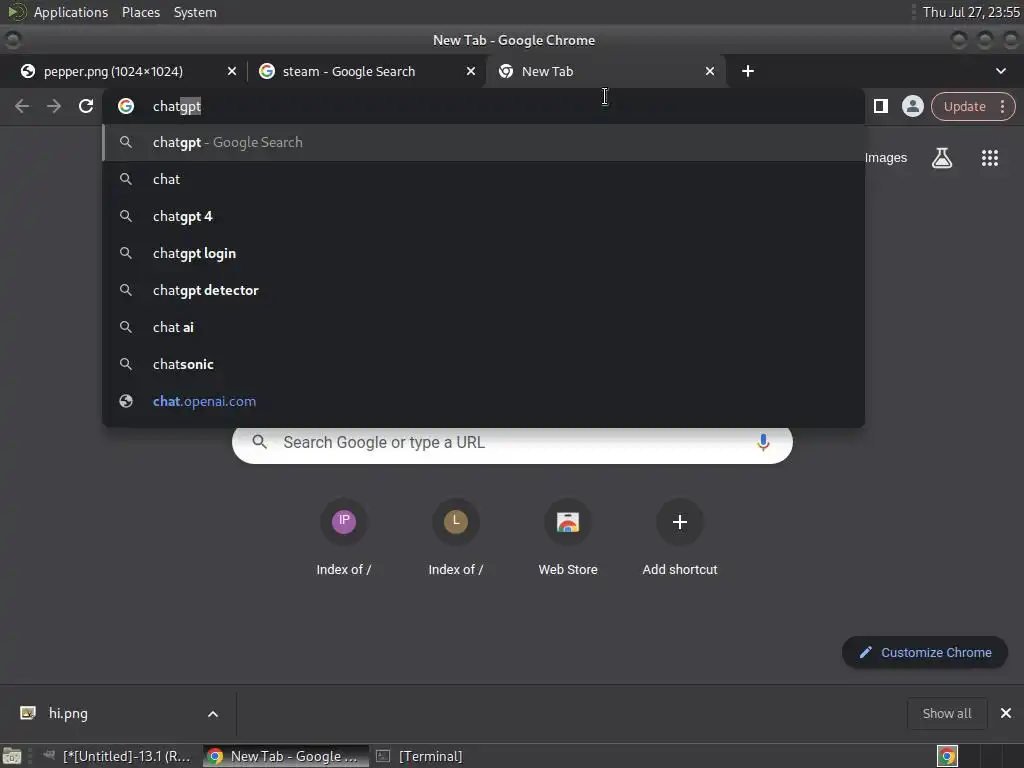
Task: Switch to the steam - Google Search tab
Action: pos(366,71)
